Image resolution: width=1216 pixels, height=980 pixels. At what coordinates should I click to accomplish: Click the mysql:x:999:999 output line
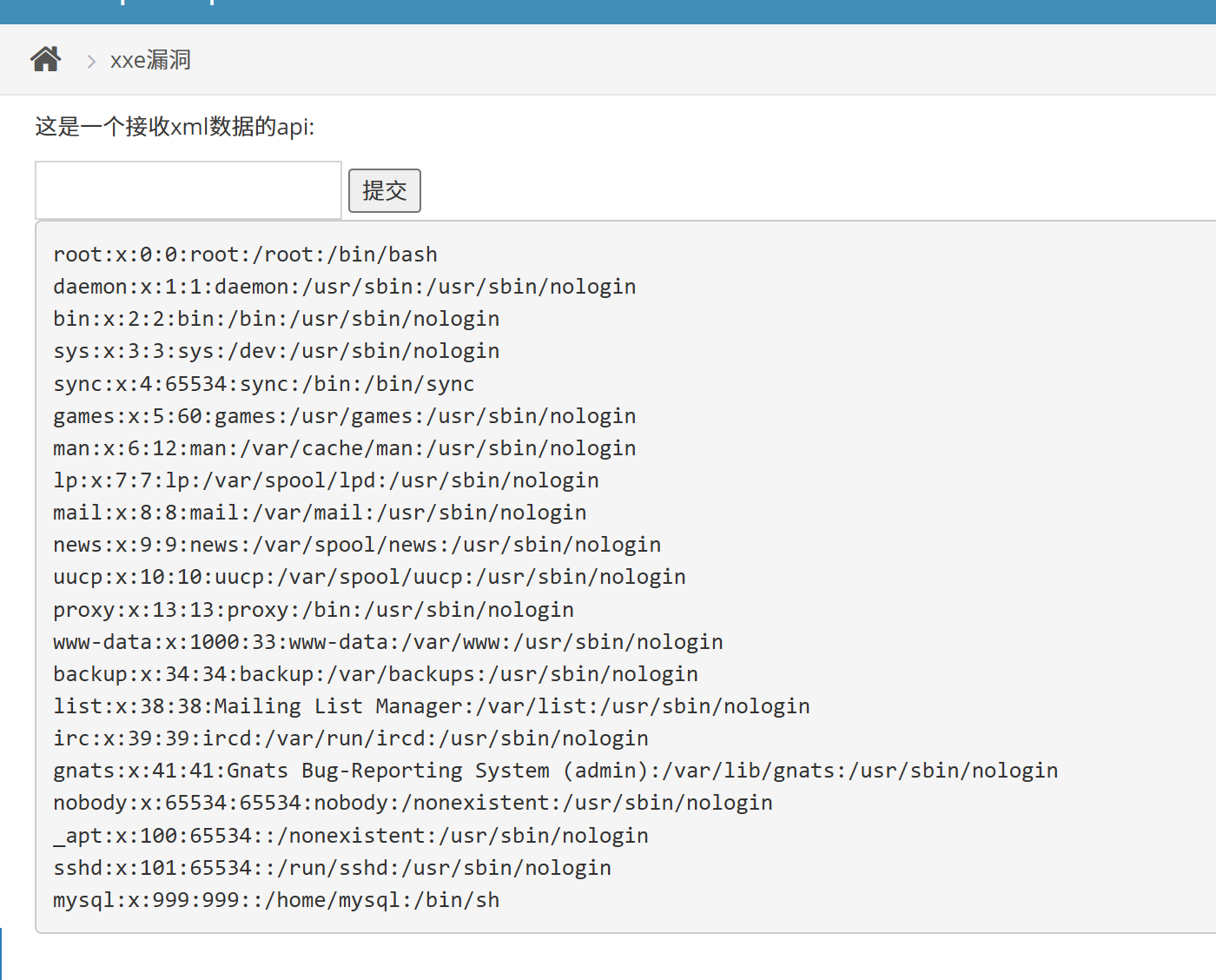[276, 900]
